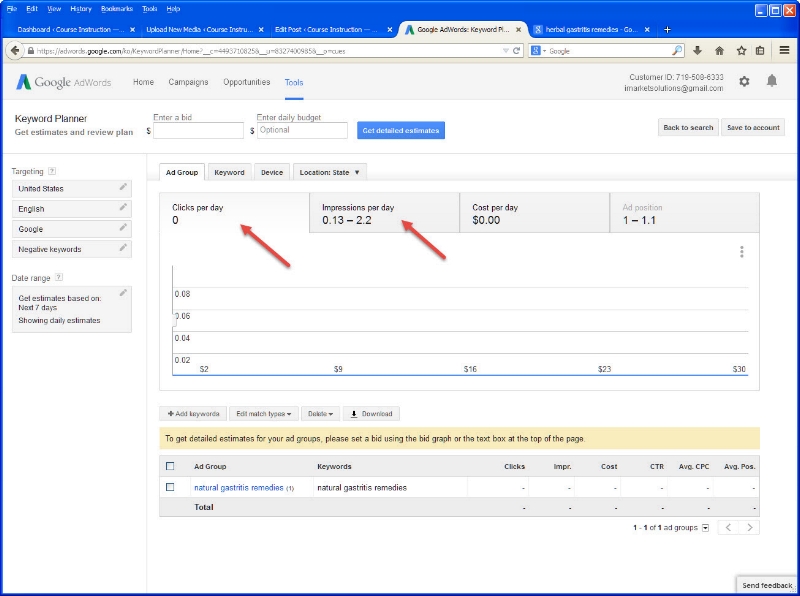Expand the Location: State dropdown
This screenshot has width=800, height=596.
point(330,172)
